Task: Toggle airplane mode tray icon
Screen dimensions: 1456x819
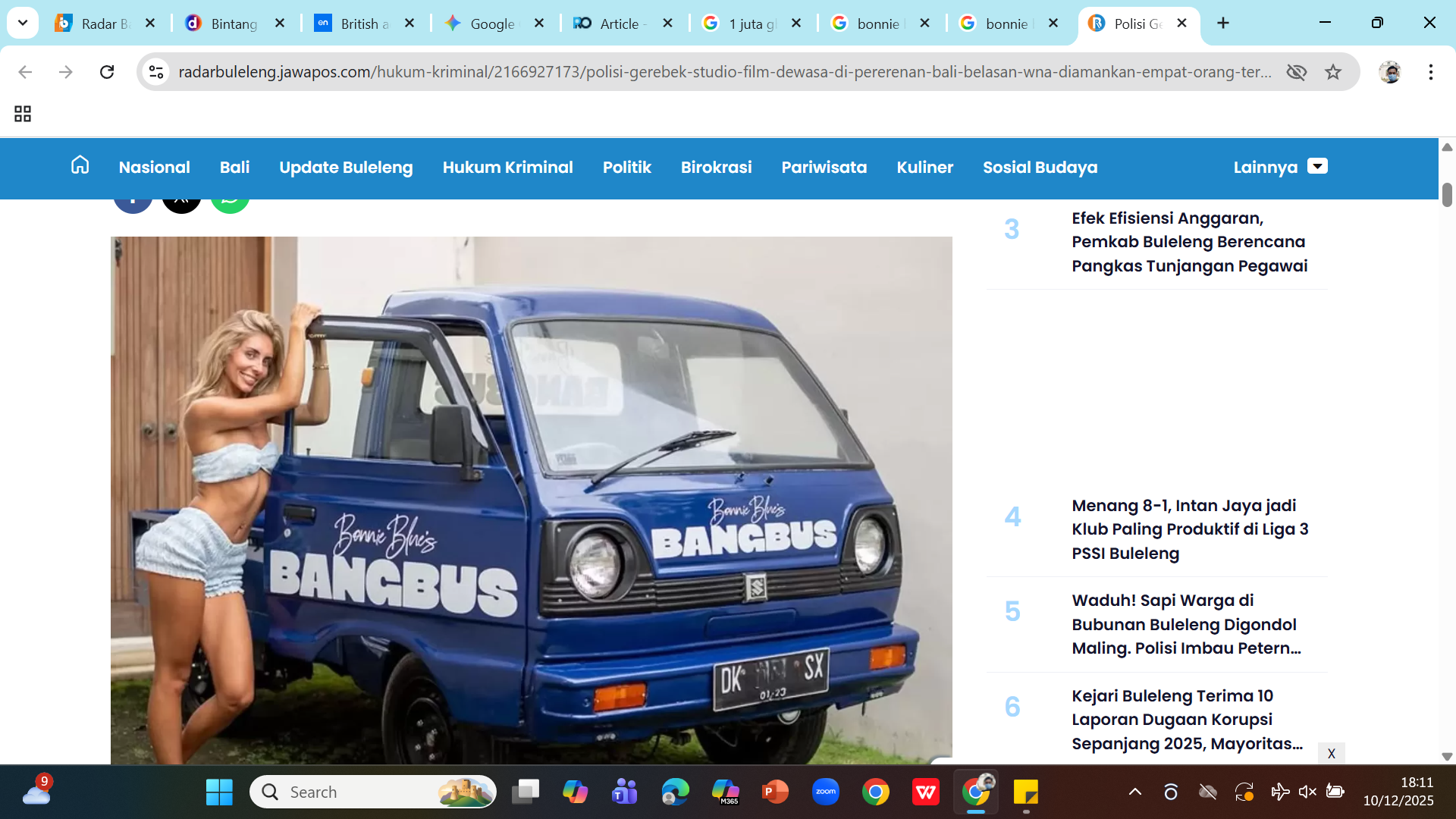Action: coord(1279,792)
